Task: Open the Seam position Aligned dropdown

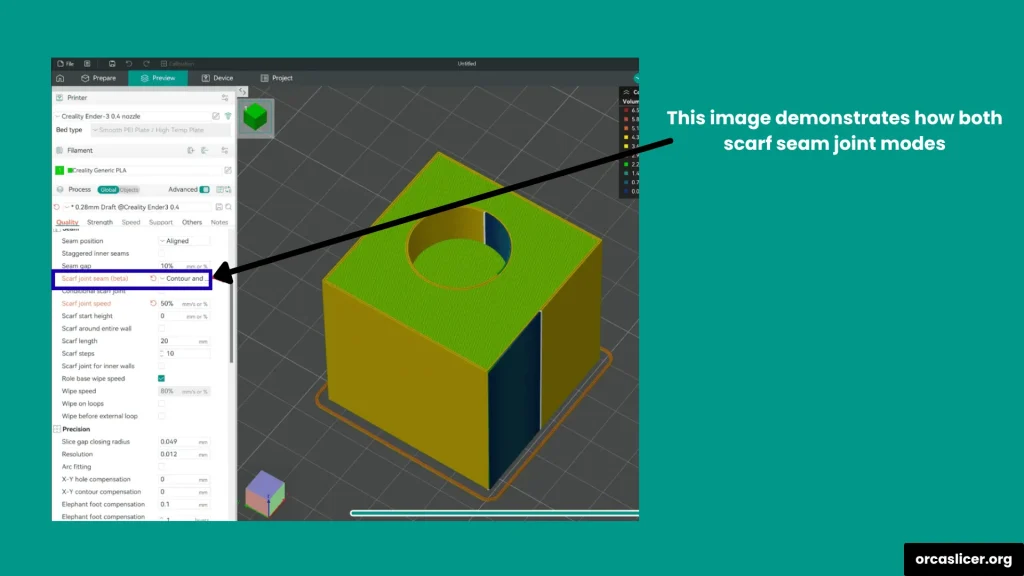Action: [x=184, y=241]
